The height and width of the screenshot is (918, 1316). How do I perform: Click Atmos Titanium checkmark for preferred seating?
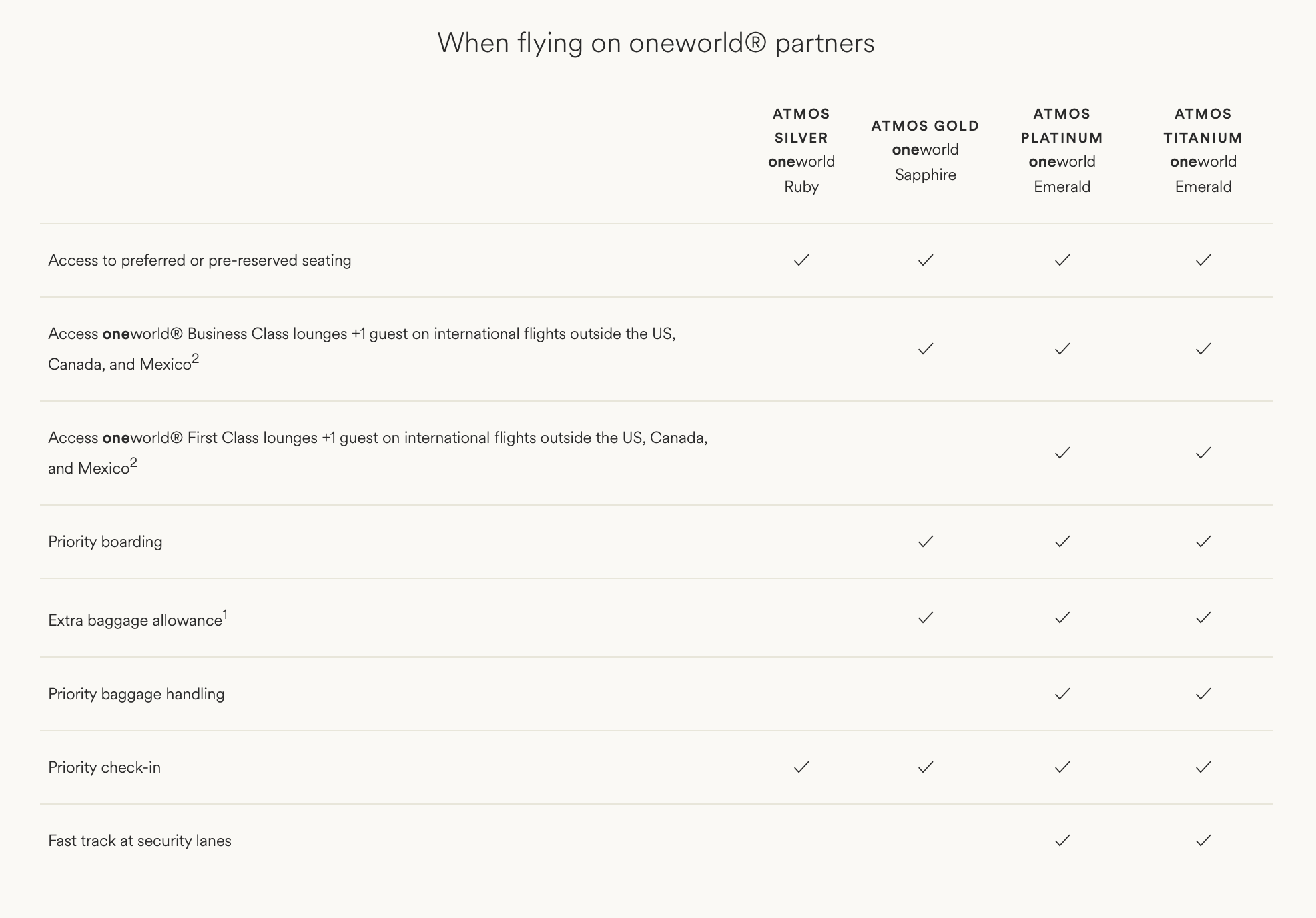pos(1203,260)
